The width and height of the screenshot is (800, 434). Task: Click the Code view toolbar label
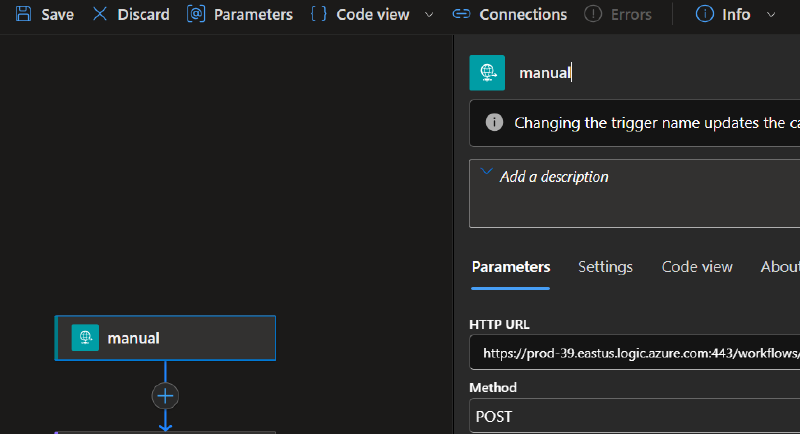point(373,15)
